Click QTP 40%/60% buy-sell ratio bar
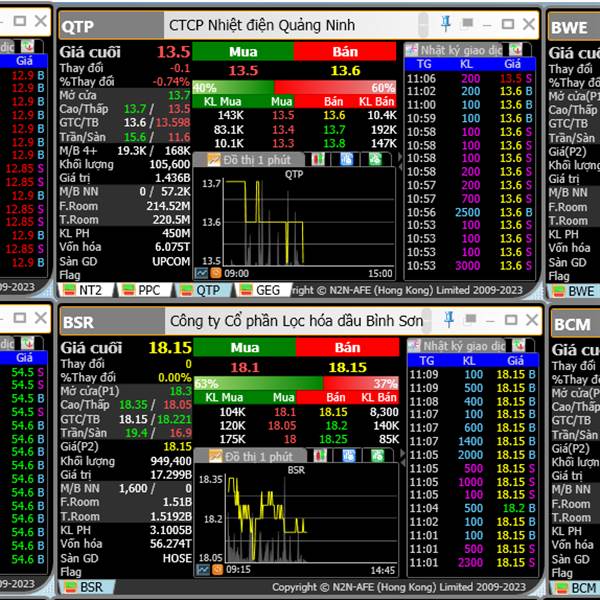600x600 pixels. (x=294, y=87)
